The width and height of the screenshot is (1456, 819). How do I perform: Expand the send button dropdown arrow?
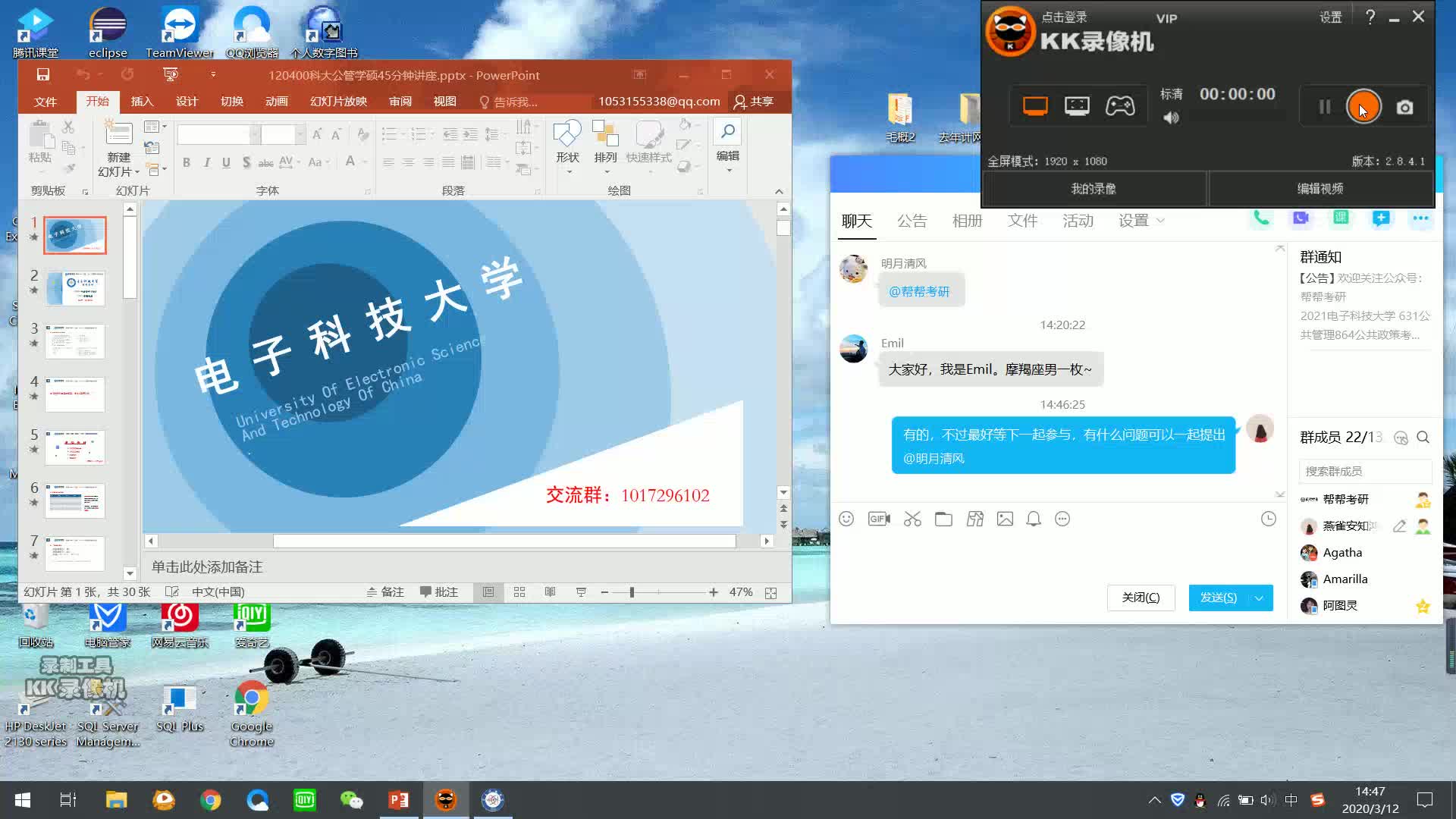pos(1260,598)
